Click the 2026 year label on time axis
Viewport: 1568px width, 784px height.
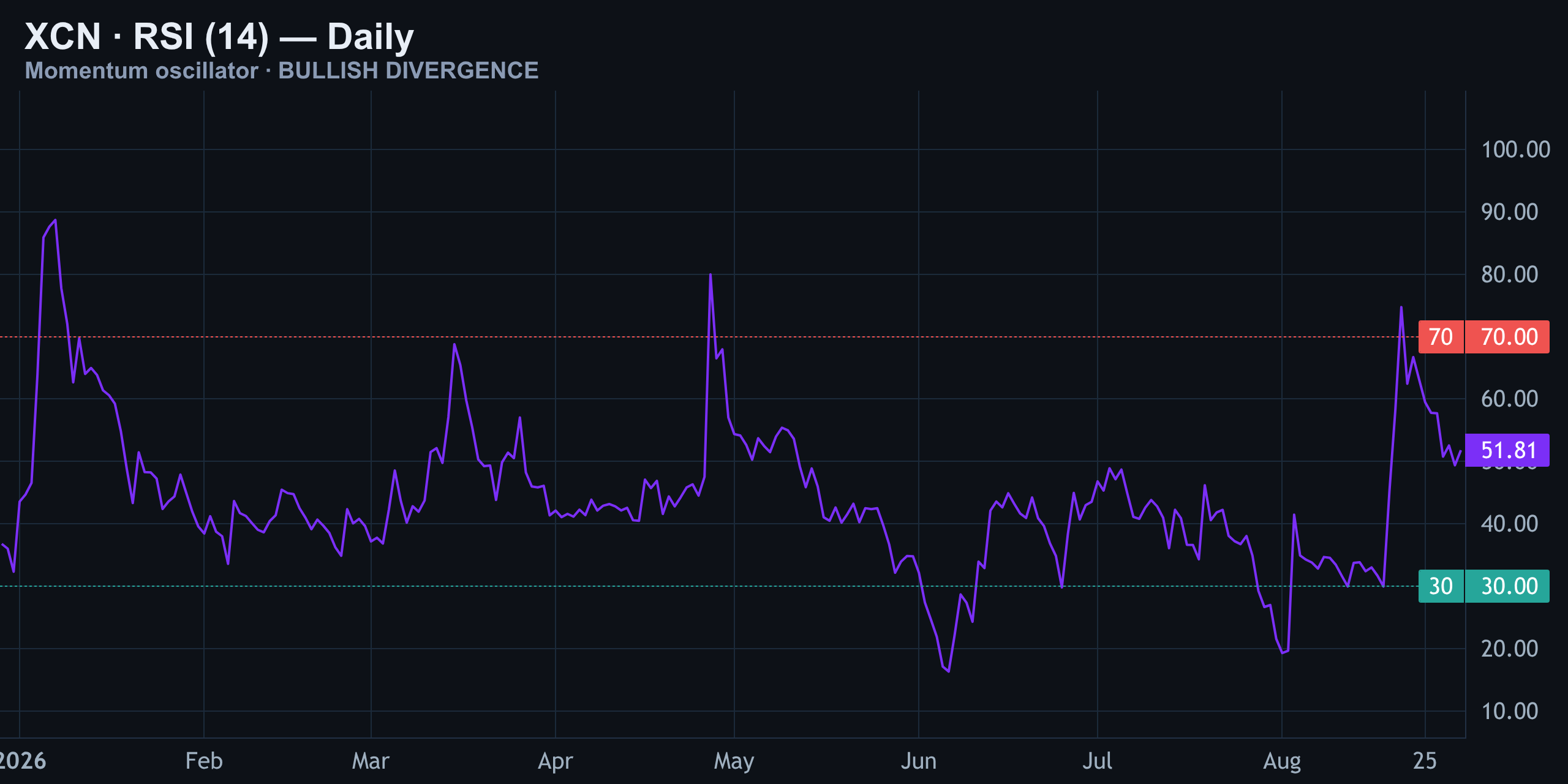coord(23,761)
